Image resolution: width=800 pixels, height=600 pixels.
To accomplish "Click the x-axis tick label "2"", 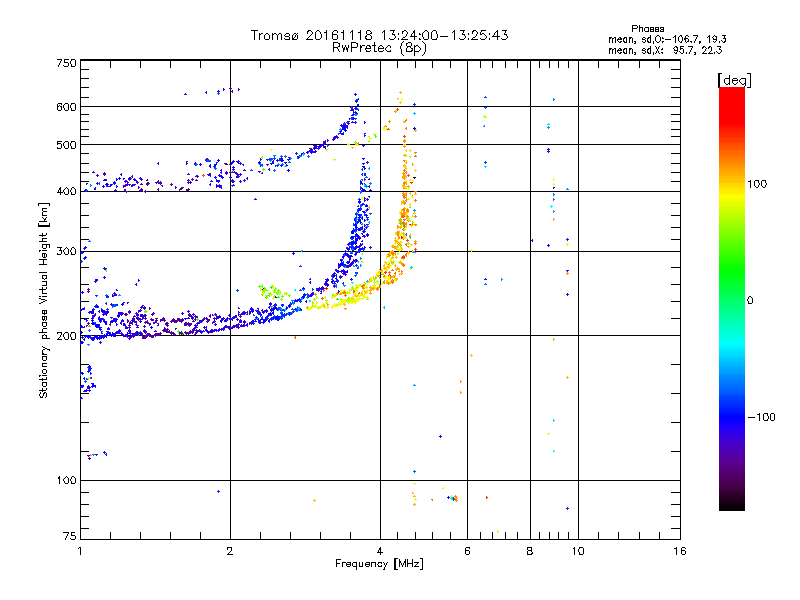I will click(230, 551).
